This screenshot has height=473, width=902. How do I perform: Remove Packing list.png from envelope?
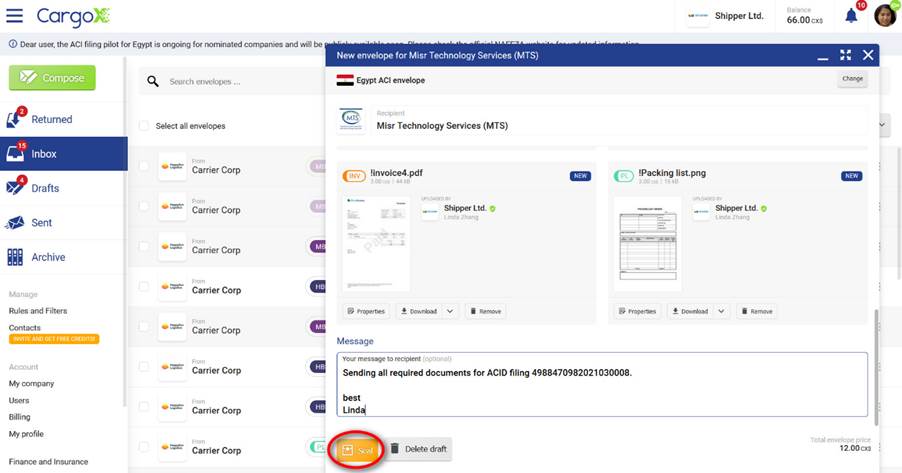[x=756, y=311]
